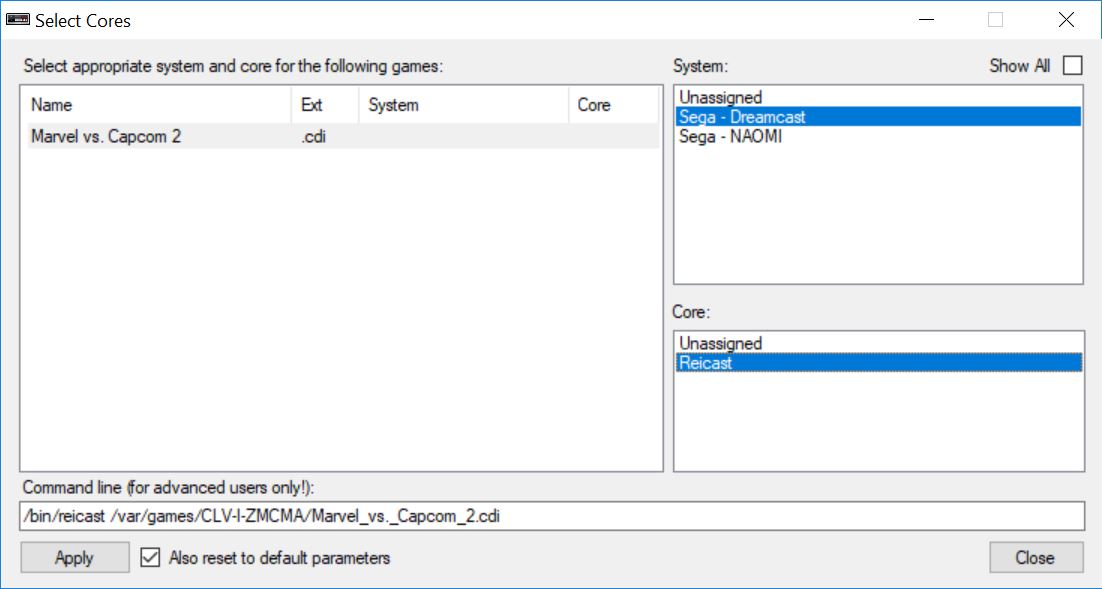
Task: Click the .cdi extension cell
Action: pyautogui.click(x=313, y=136)
